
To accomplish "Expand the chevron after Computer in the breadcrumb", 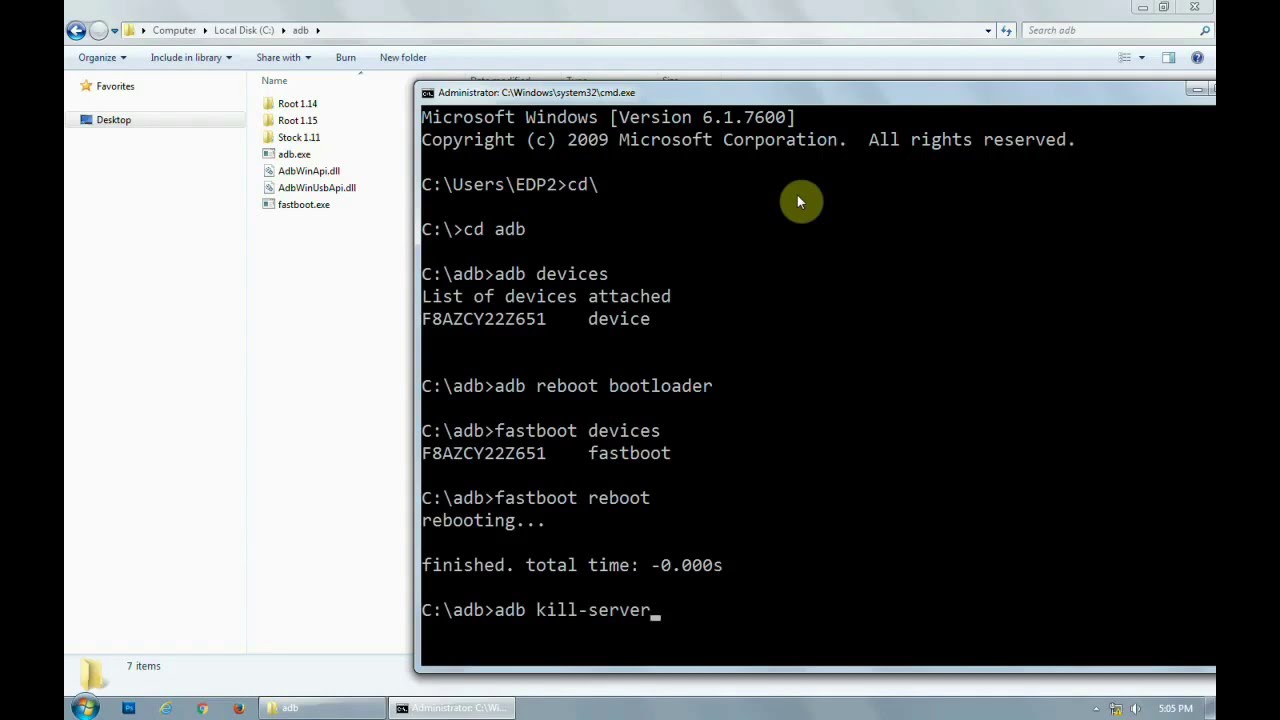I will 205,30.
